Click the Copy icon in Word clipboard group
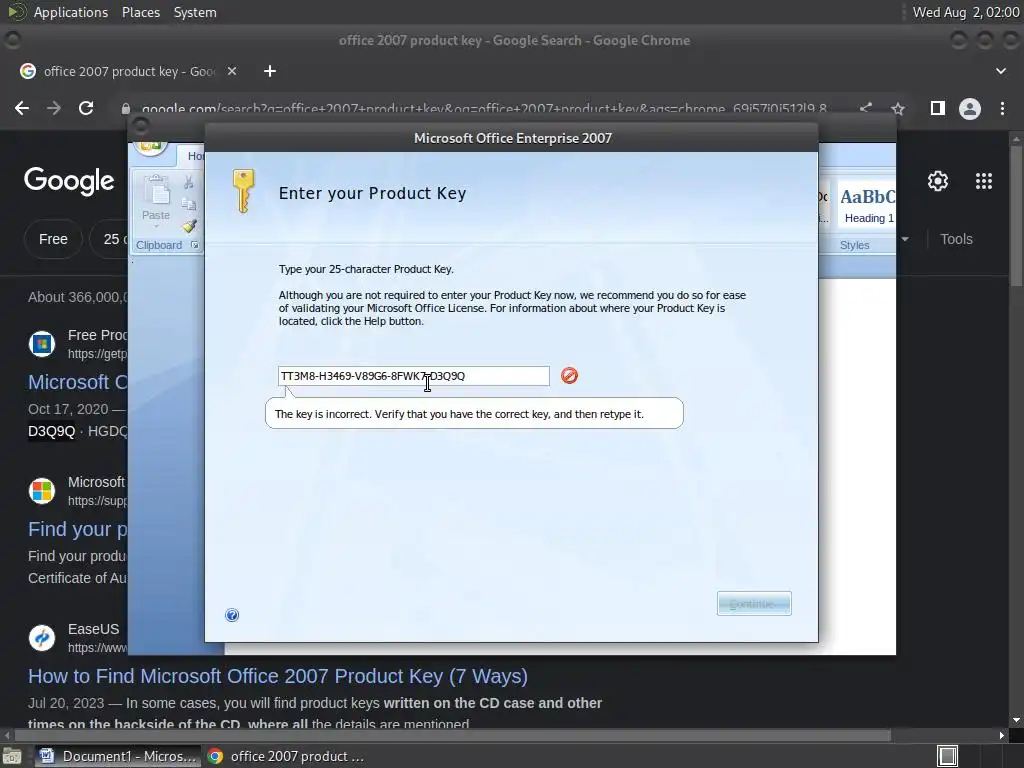The width and height of the screenshot is (1024, 768). [189, 204]
